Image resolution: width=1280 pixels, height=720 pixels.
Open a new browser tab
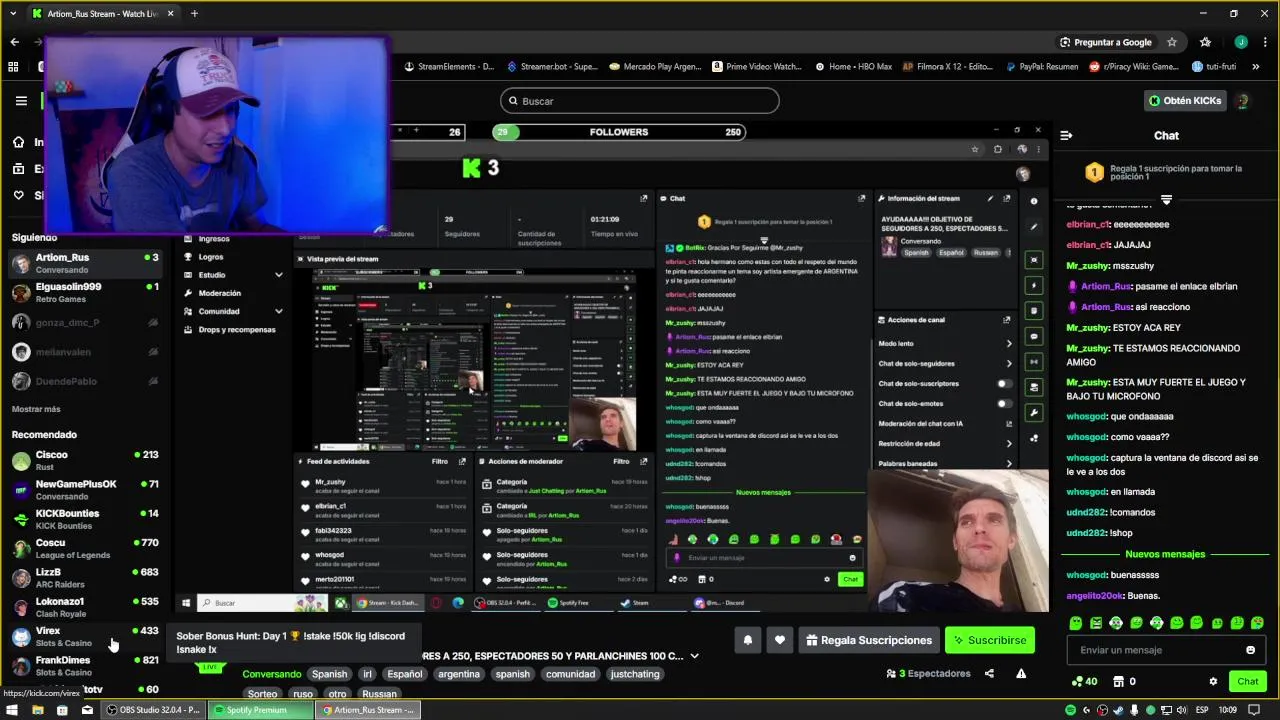194,13
